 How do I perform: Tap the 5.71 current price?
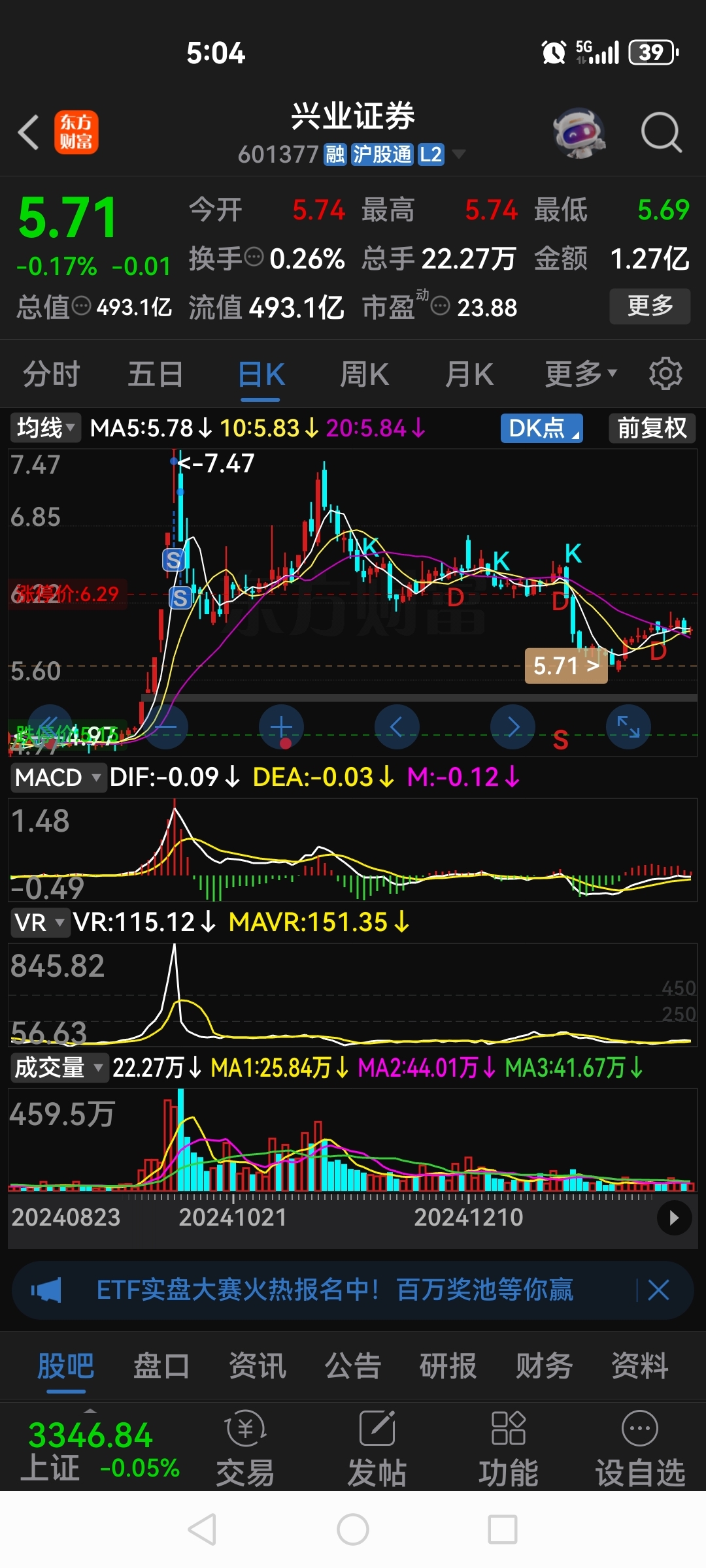pos(68,218)
